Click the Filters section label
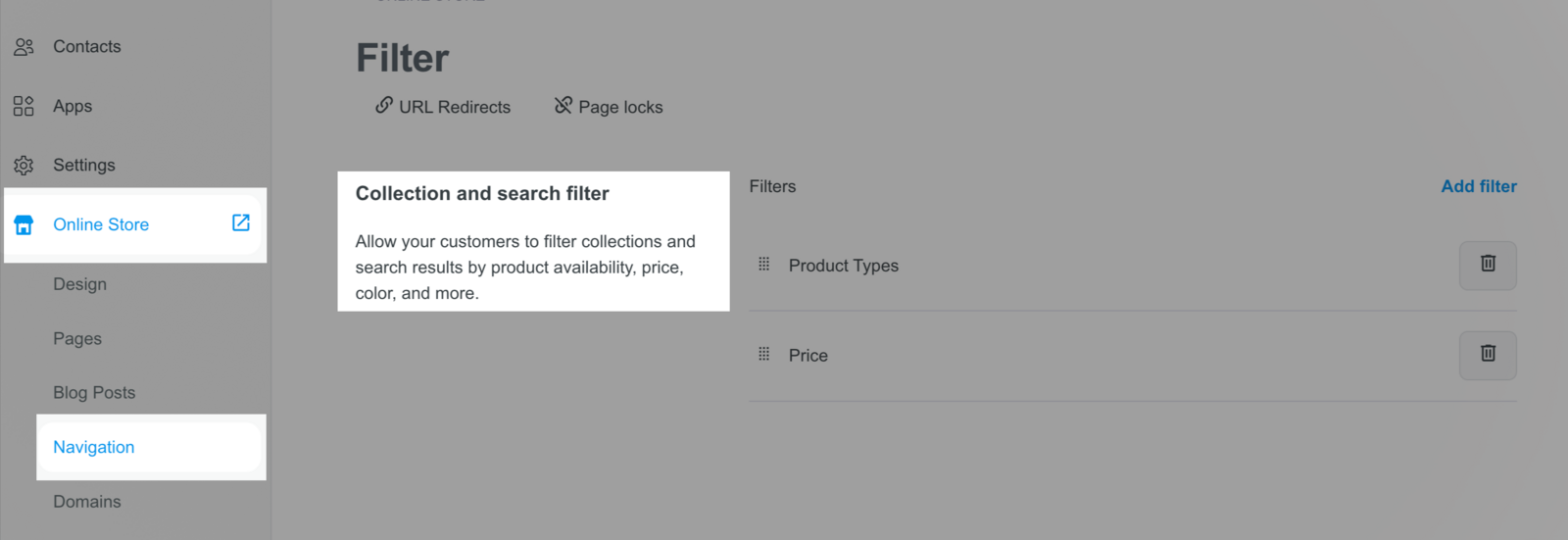 [773, 186]
